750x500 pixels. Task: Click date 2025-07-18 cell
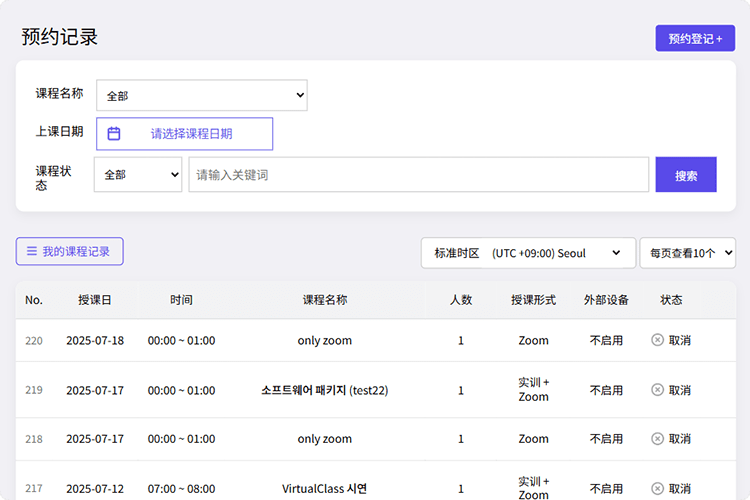click(x=95, y=341)
